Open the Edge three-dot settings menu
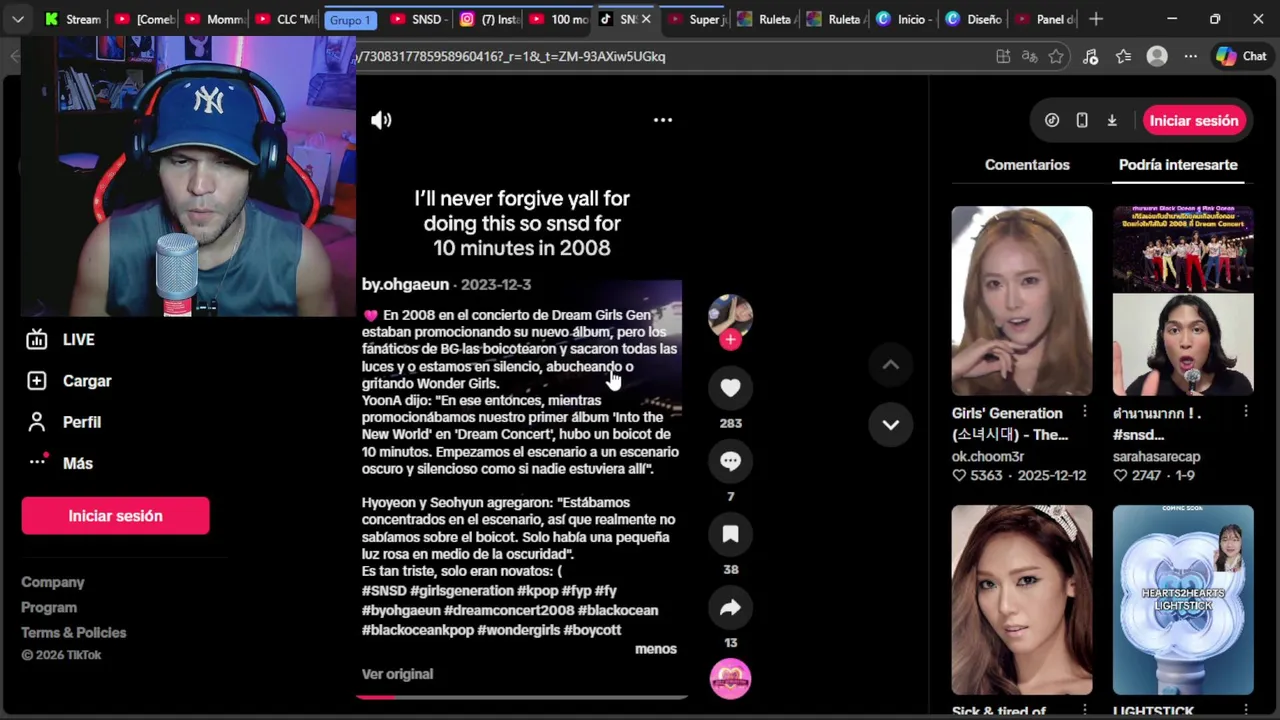 tap(1190, 57)
